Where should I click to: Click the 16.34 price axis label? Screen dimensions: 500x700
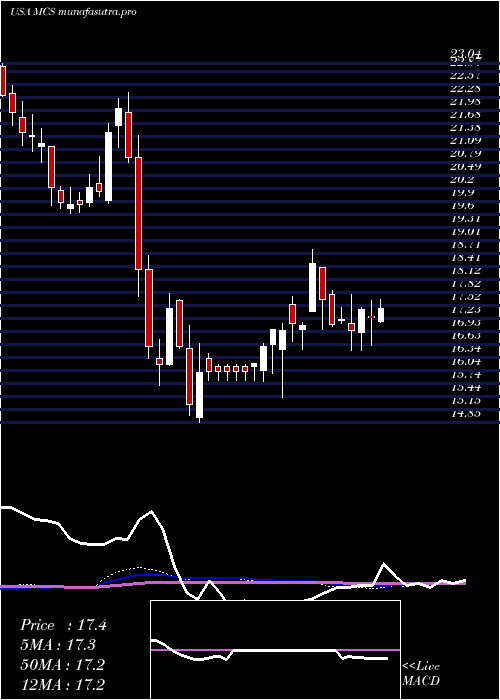point(466,348)
